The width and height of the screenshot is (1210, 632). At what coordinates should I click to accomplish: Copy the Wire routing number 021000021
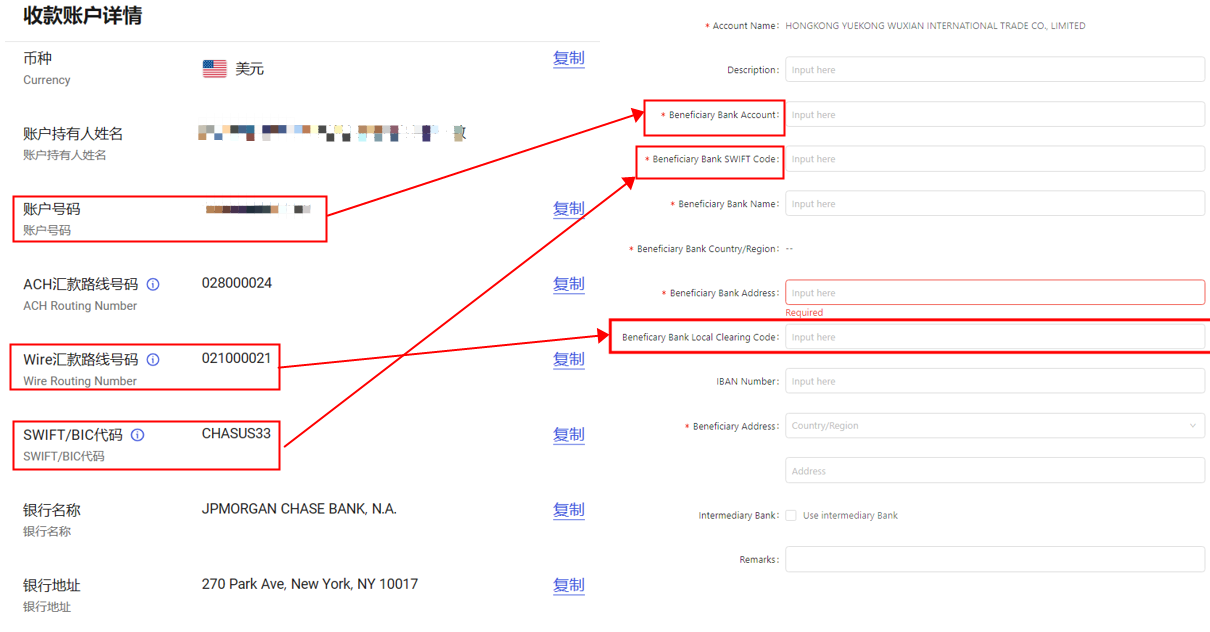click(568, 359)
